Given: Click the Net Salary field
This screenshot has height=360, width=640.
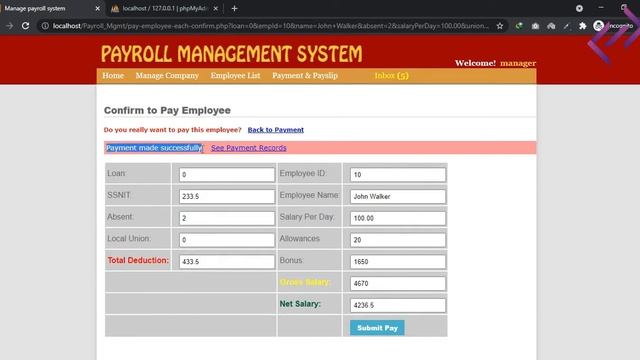Looking at the screenshot, I should coord(398,305).
